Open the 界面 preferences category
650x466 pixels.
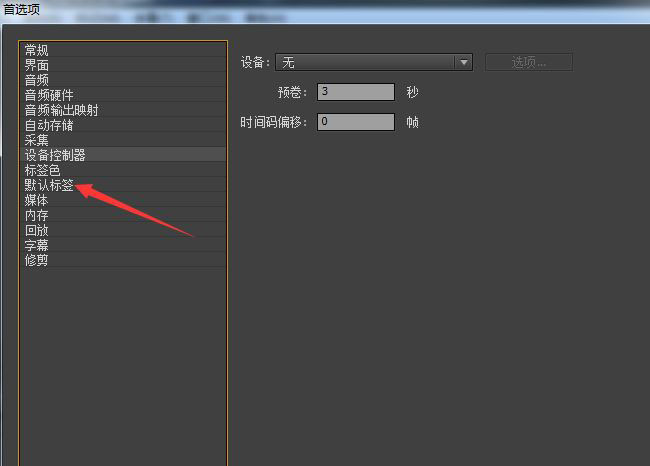point(123,65)
